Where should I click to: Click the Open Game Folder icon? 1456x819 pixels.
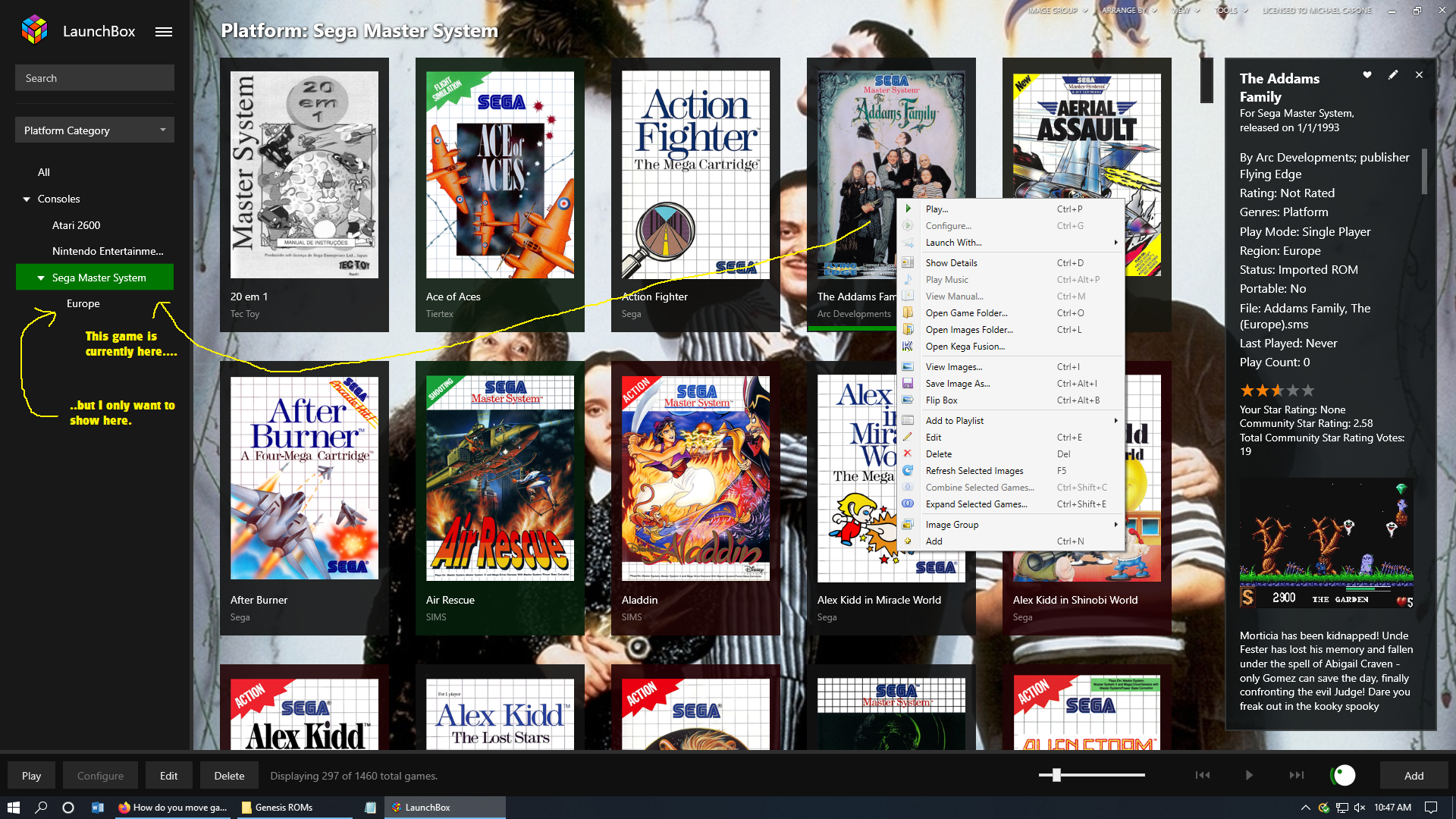pyautogui.click(x=908, y=312)
